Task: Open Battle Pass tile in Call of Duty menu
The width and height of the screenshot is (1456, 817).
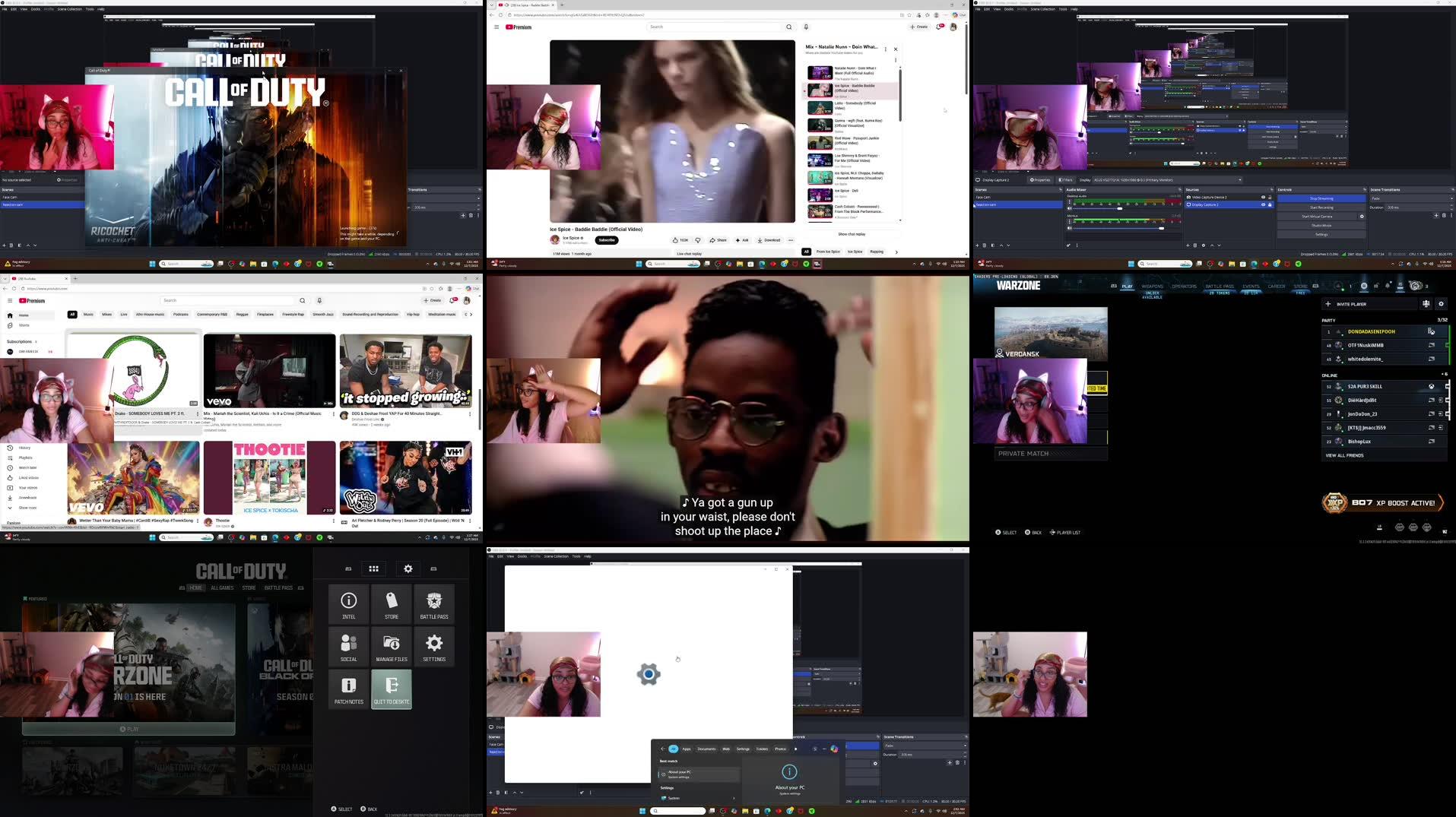Action: [434, 603]
